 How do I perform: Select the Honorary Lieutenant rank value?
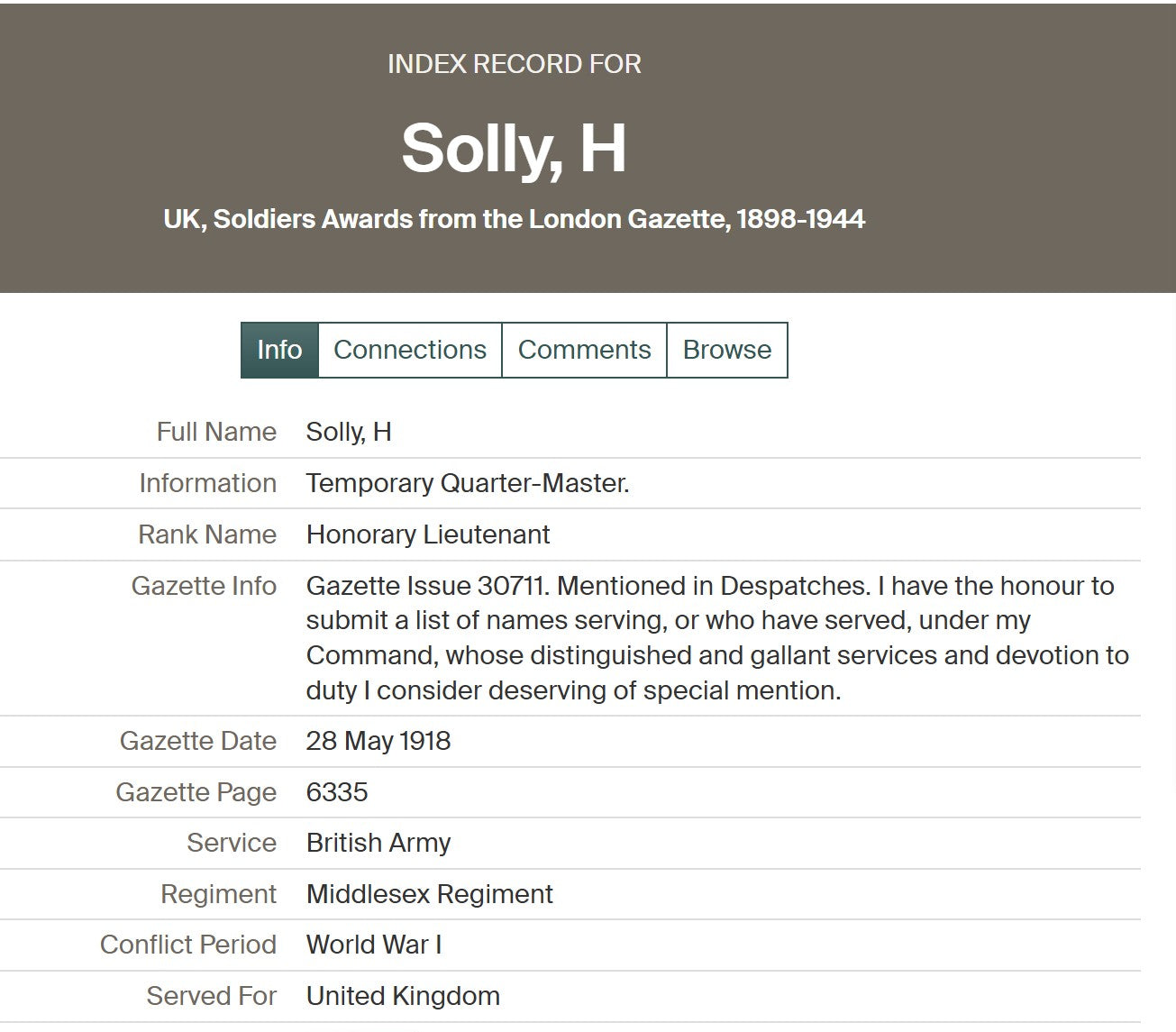(428, 534)
